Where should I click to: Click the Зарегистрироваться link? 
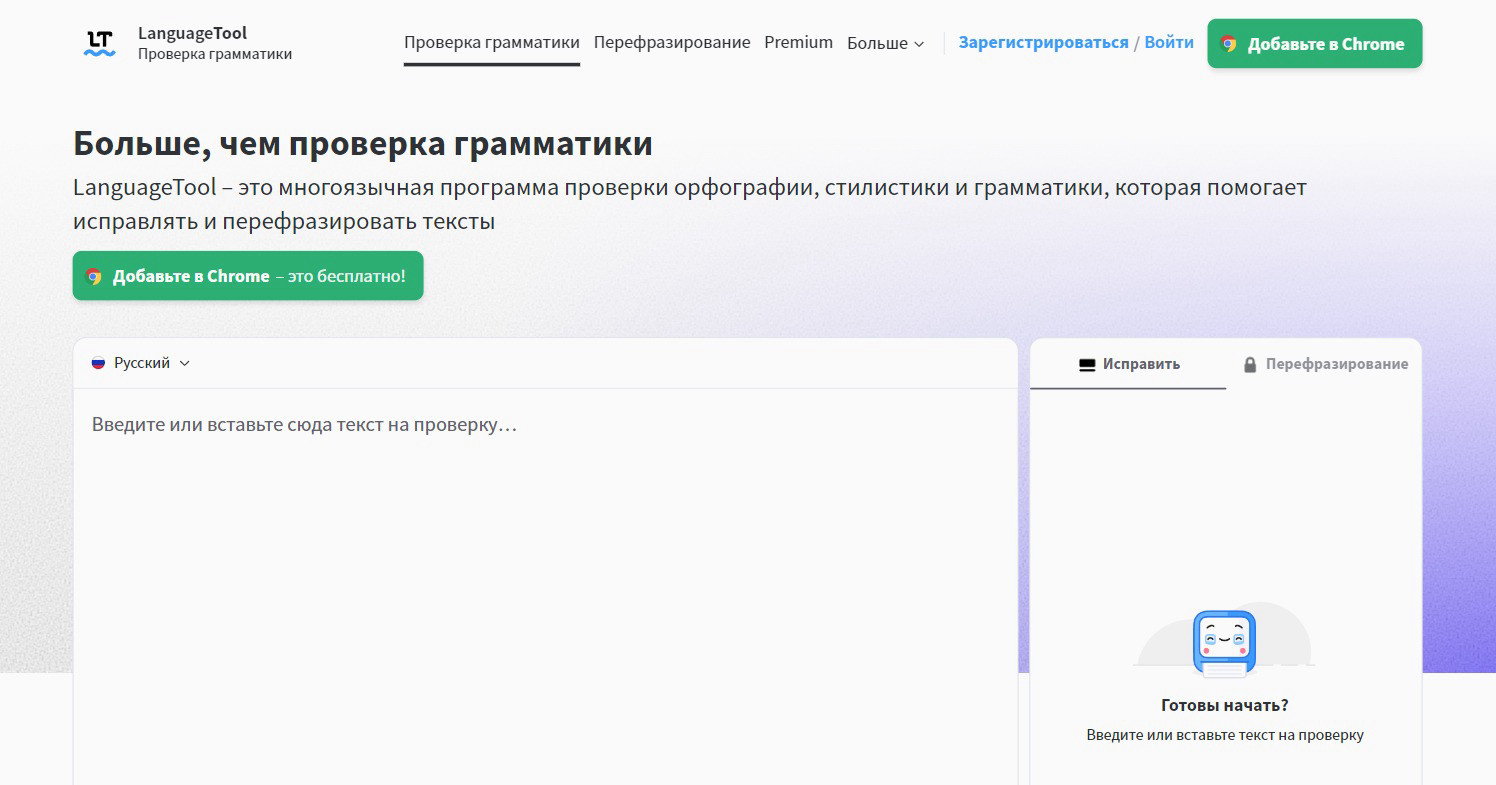[x=1043, y=42]
